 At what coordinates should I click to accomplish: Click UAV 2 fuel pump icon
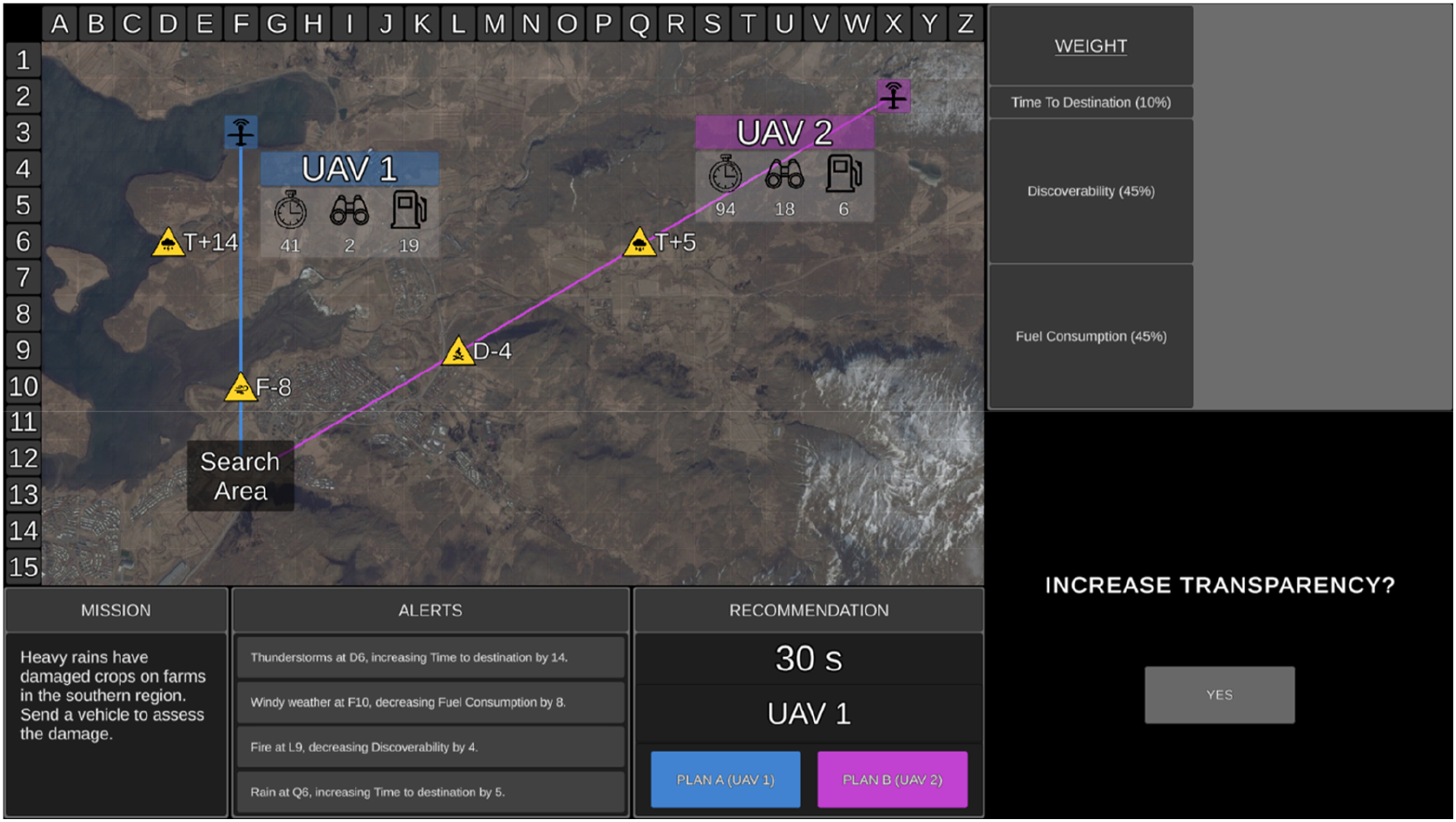tap(844, 174)
